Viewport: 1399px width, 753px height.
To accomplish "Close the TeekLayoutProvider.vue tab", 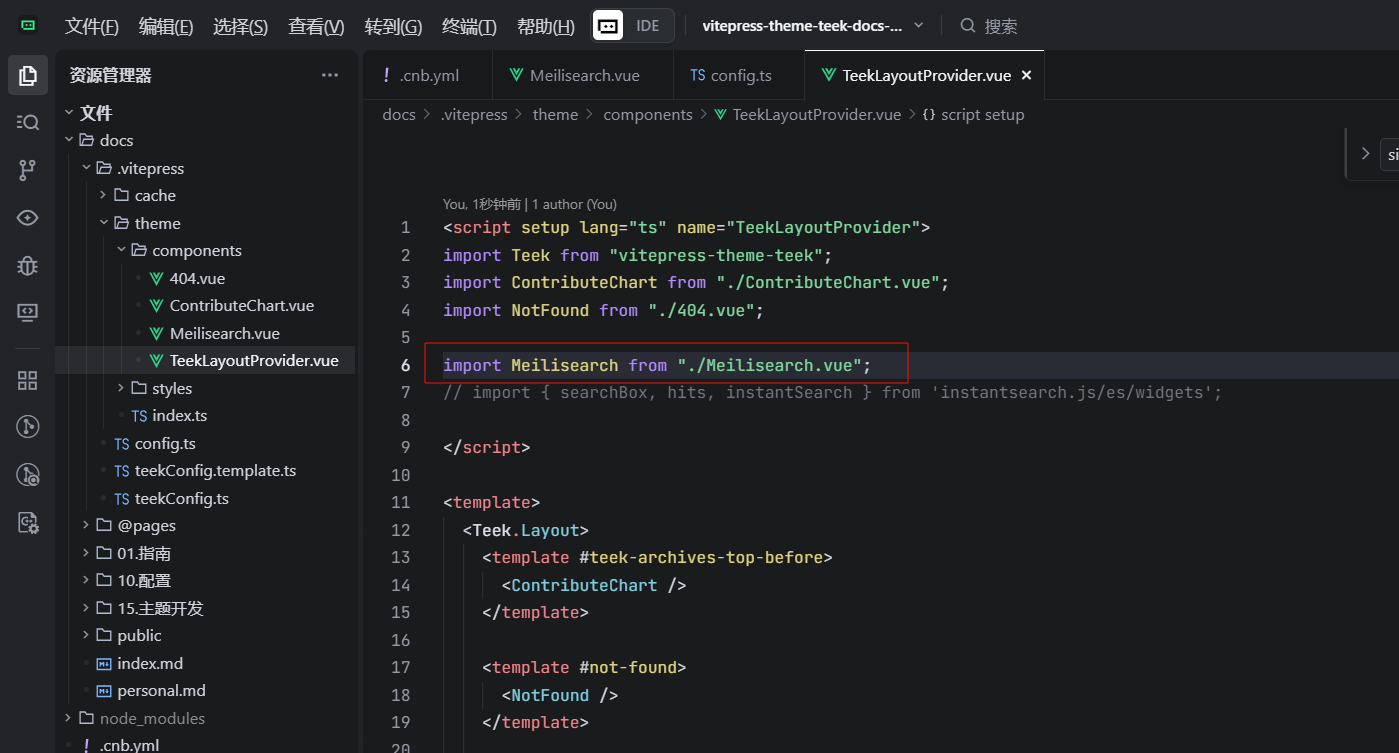I will click(1026, 75).
